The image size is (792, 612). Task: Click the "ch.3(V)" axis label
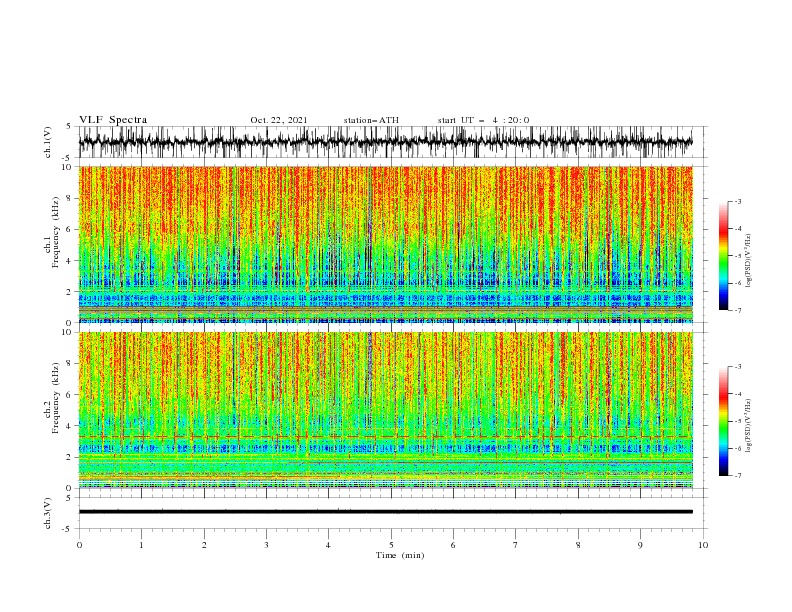coord(48,513)
